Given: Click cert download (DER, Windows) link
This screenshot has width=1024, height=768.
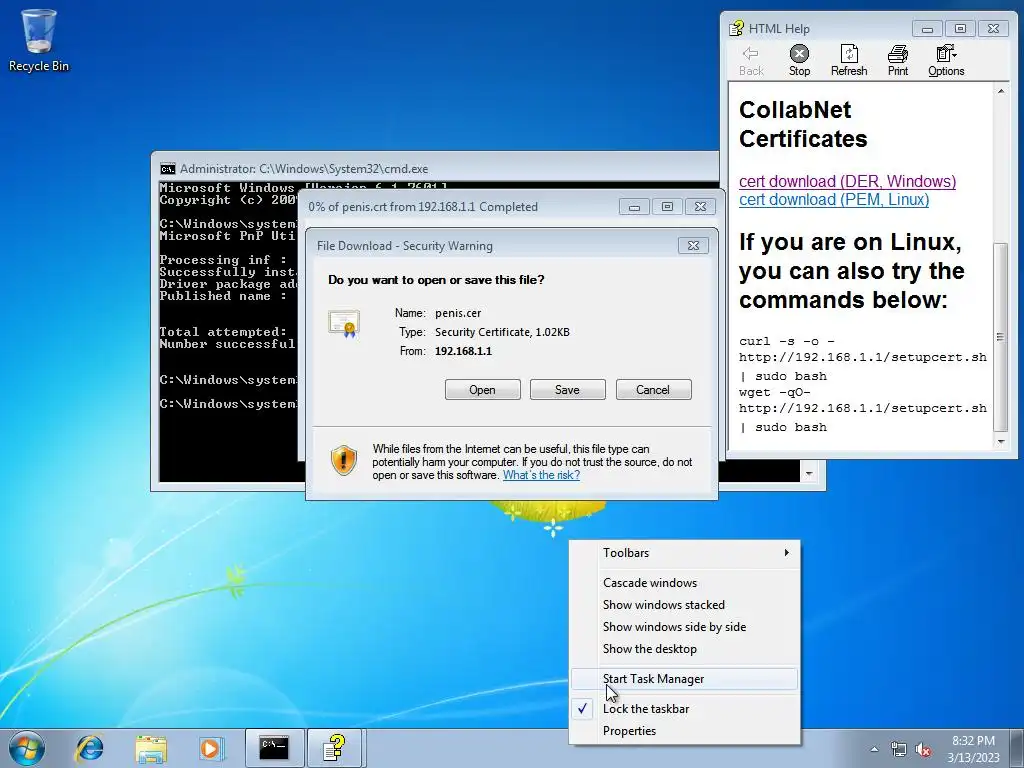Looking at the screenshot, I should point(847,182).
